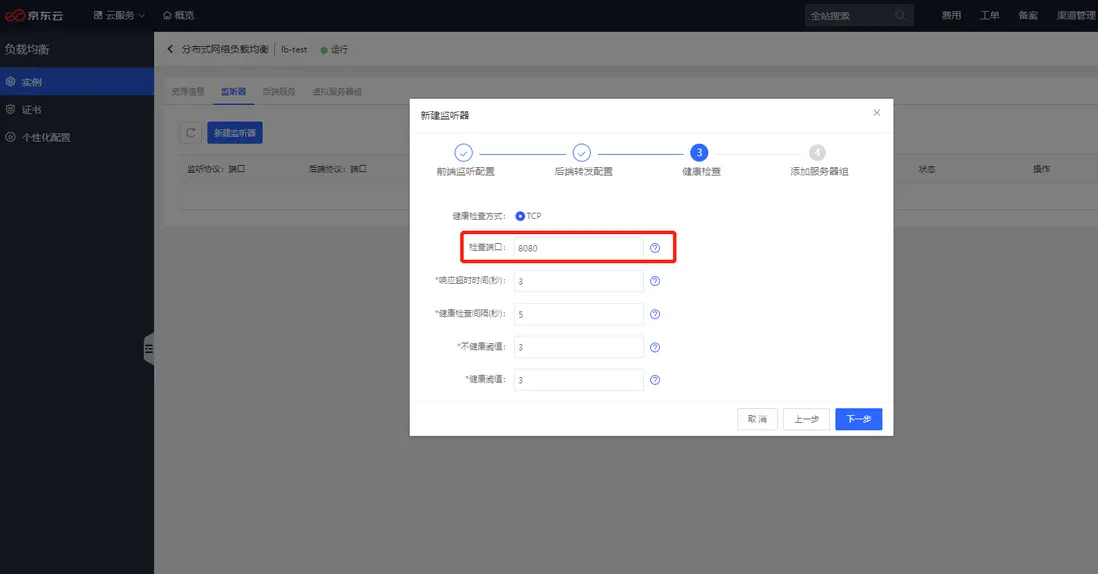The width and height of the screenshot is (1098, 574).
Task: Go to the 概览 overview home link
Action: (179, 15)
